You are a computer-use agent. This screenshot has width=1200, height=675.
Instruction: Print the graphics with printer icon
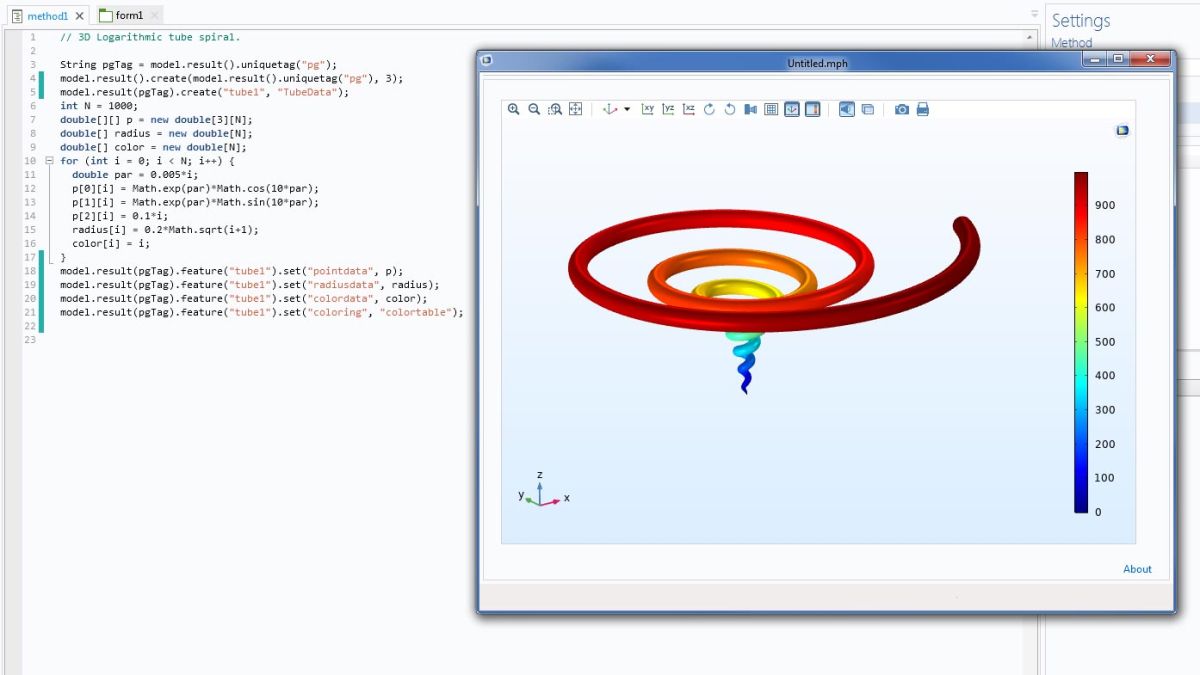923,109
